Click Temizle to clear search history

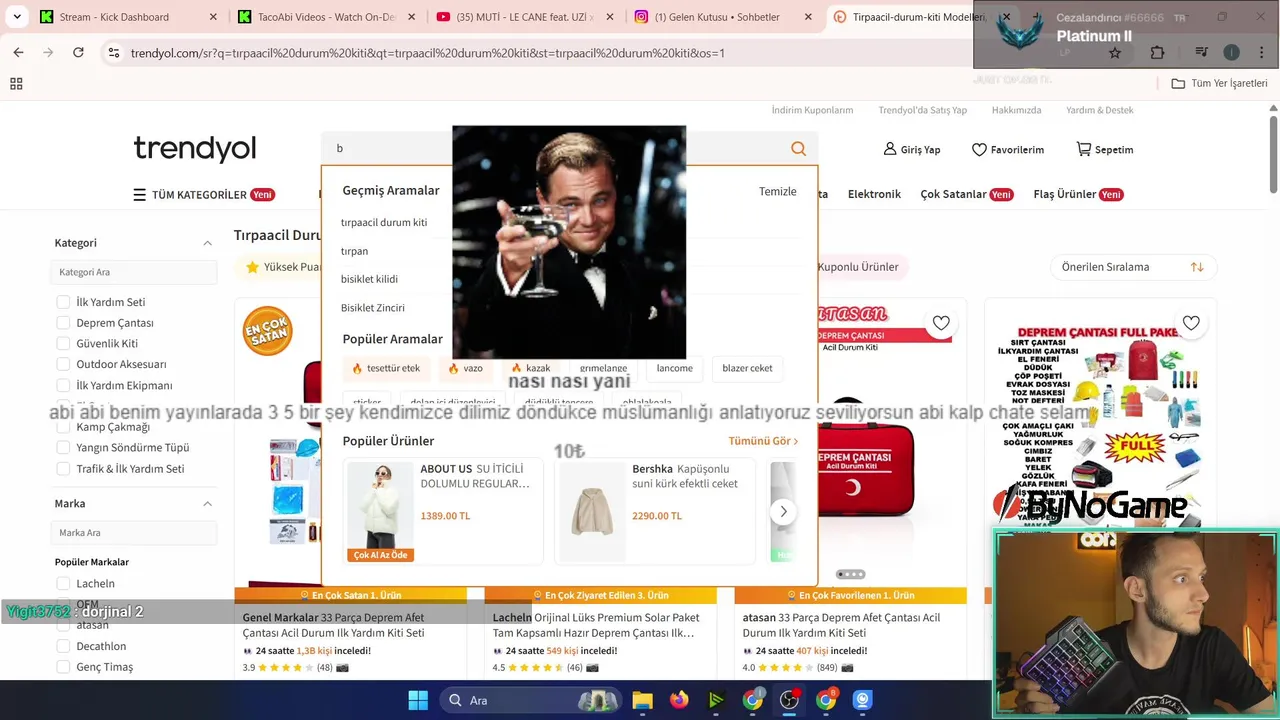[777, 192]
